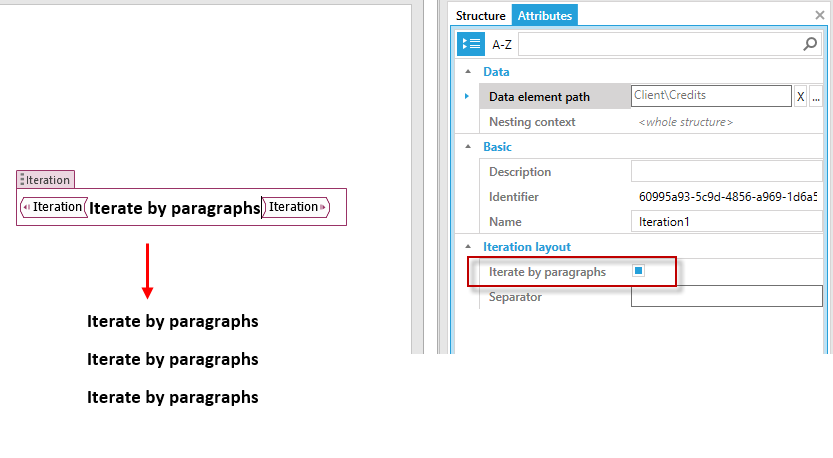Sort attributes alphabetically with A-Z
Image resolution: width=833 pixels, height=458 pixels.
click(x=502, y=45)
